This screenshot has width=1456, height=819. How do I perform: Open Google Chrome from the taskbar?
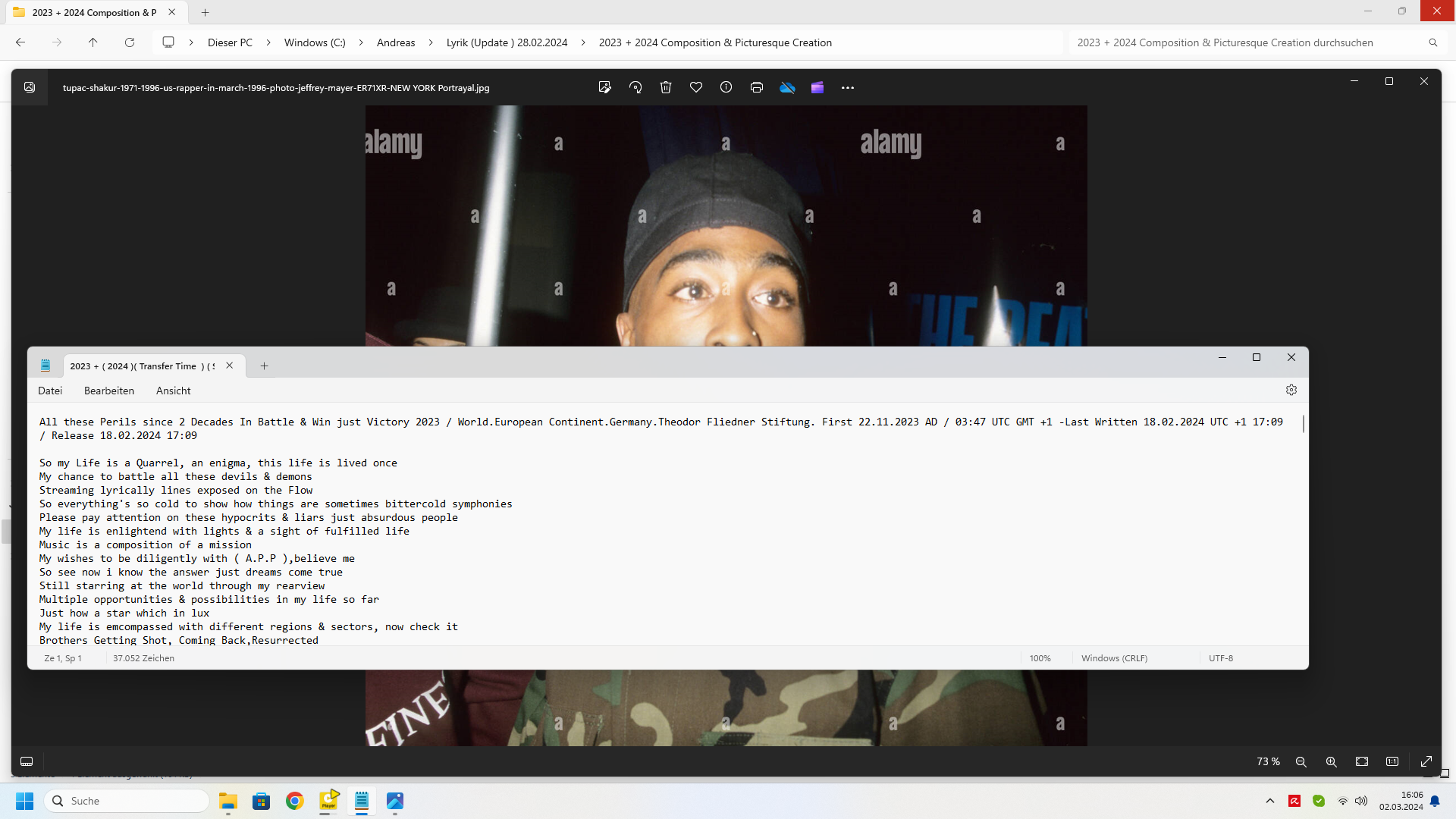(x=295, y=801)
